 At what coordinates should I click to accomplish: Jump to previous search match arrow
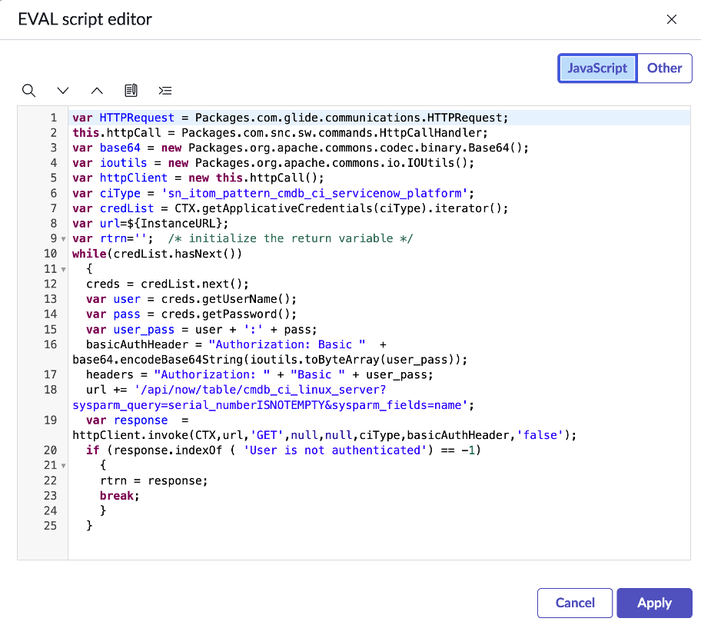pyautogui.click(x=97, y=91)
